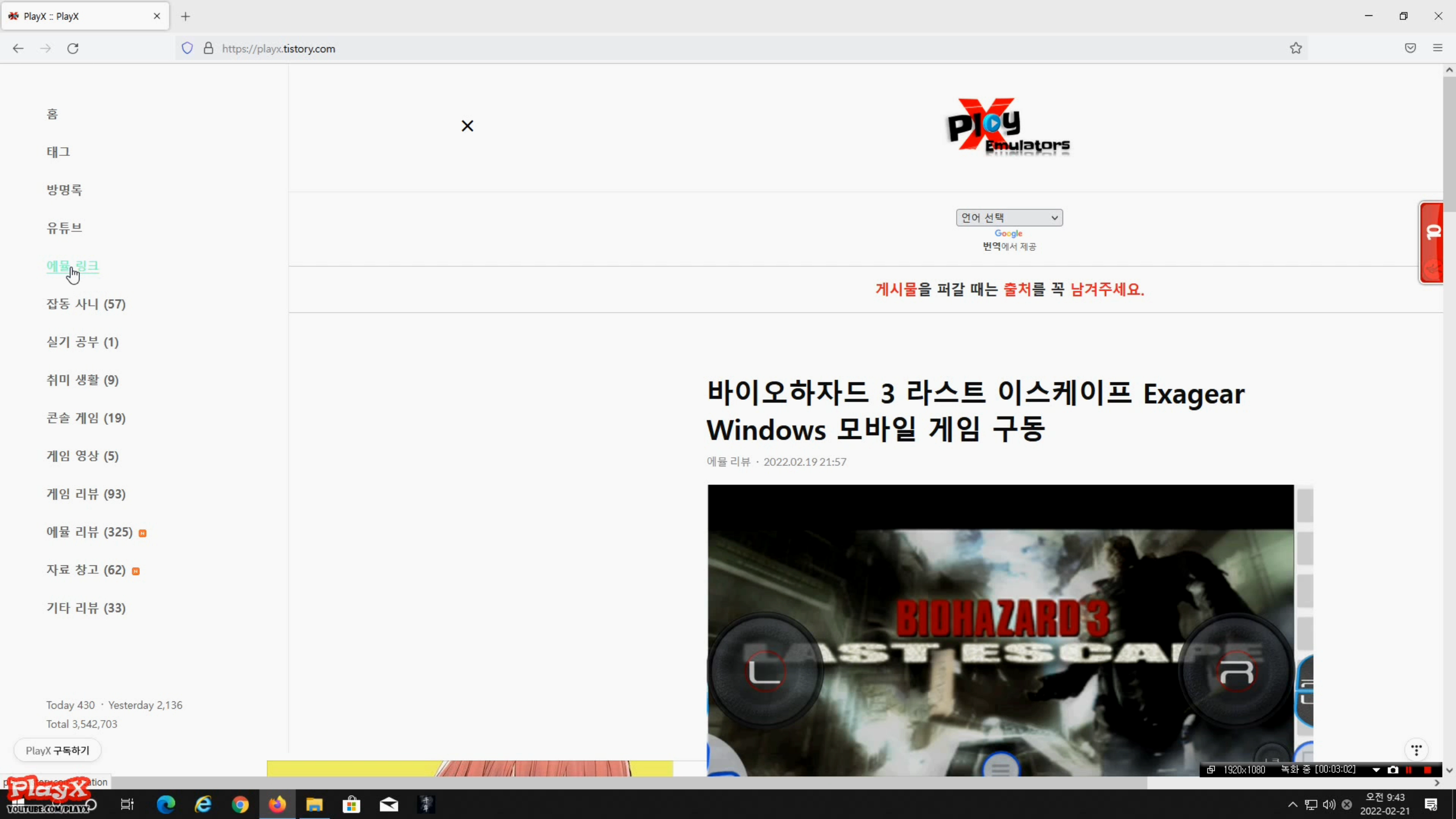Open the Firefox hamburger menu

(1437, 48)
